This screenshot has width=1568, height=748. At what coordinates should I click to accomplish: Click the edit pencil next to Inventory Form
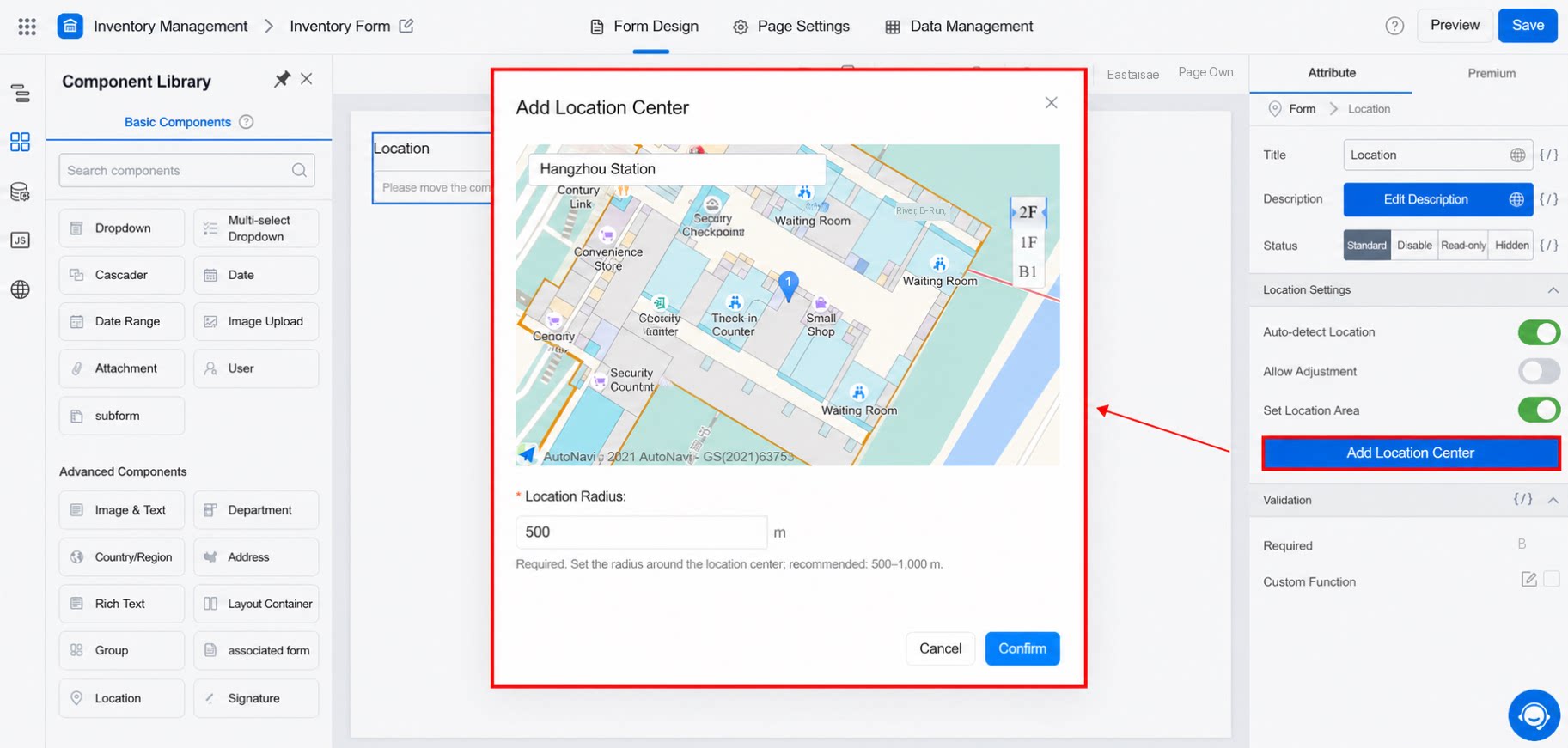coord(406,26)
